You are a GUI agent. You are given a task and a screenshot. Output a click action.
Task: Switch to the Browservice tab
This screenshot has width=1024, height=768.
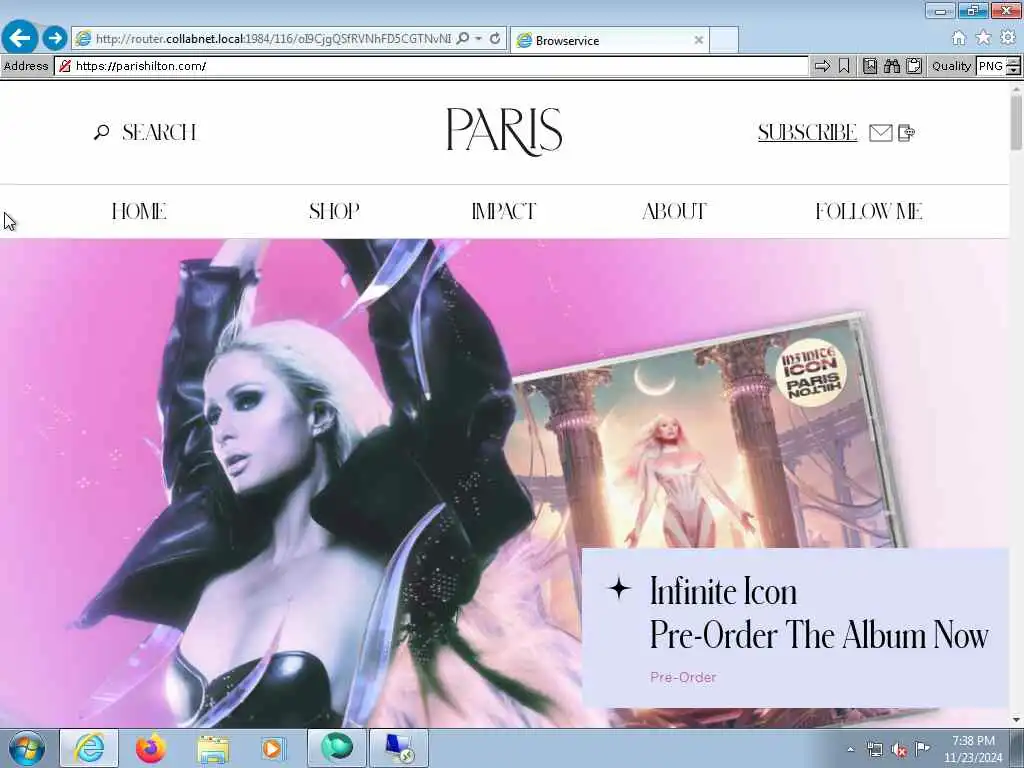pos(607,40)
